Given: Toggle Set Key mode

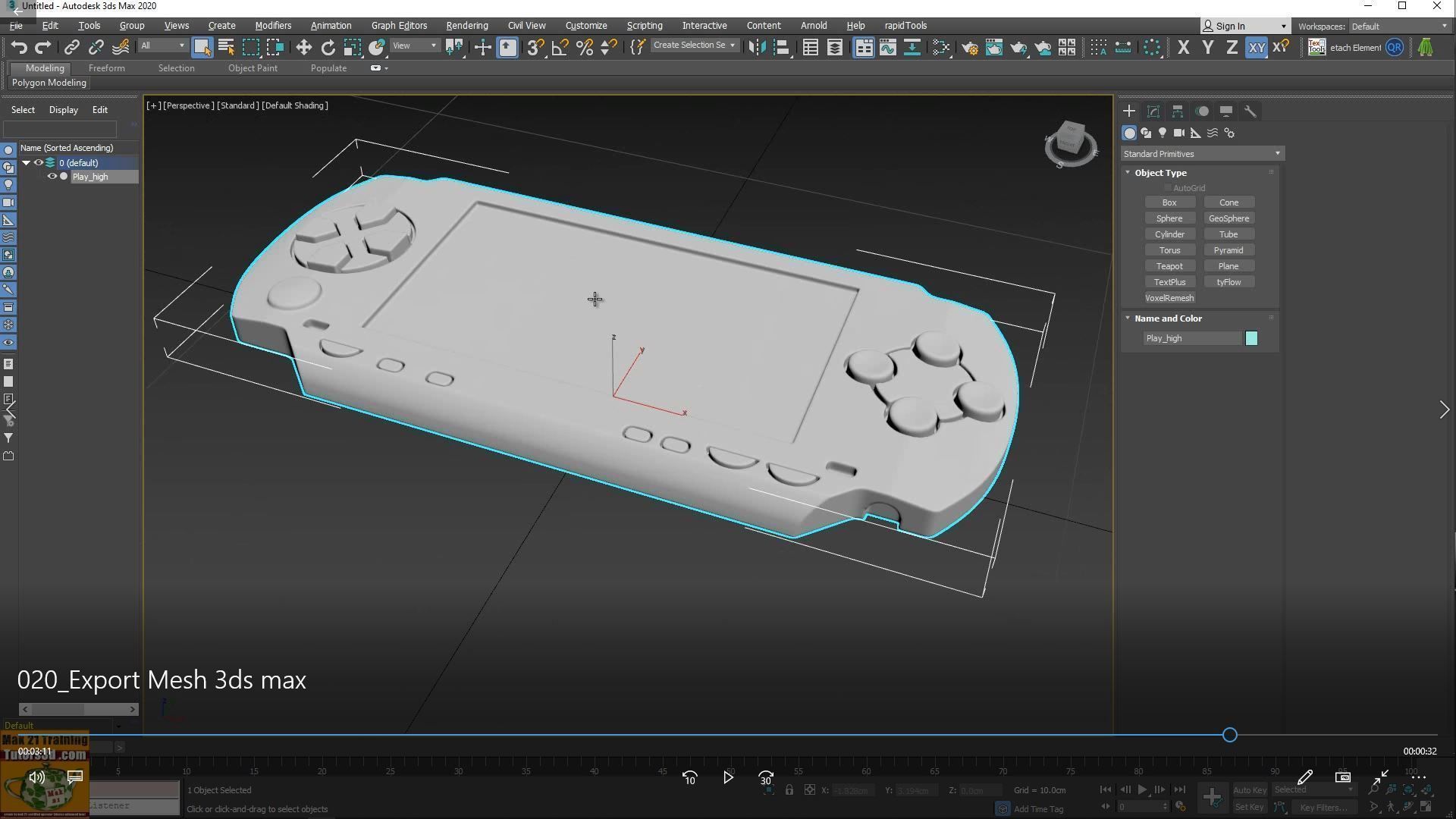Looking at the screenshot, I should coord(1249,808).
